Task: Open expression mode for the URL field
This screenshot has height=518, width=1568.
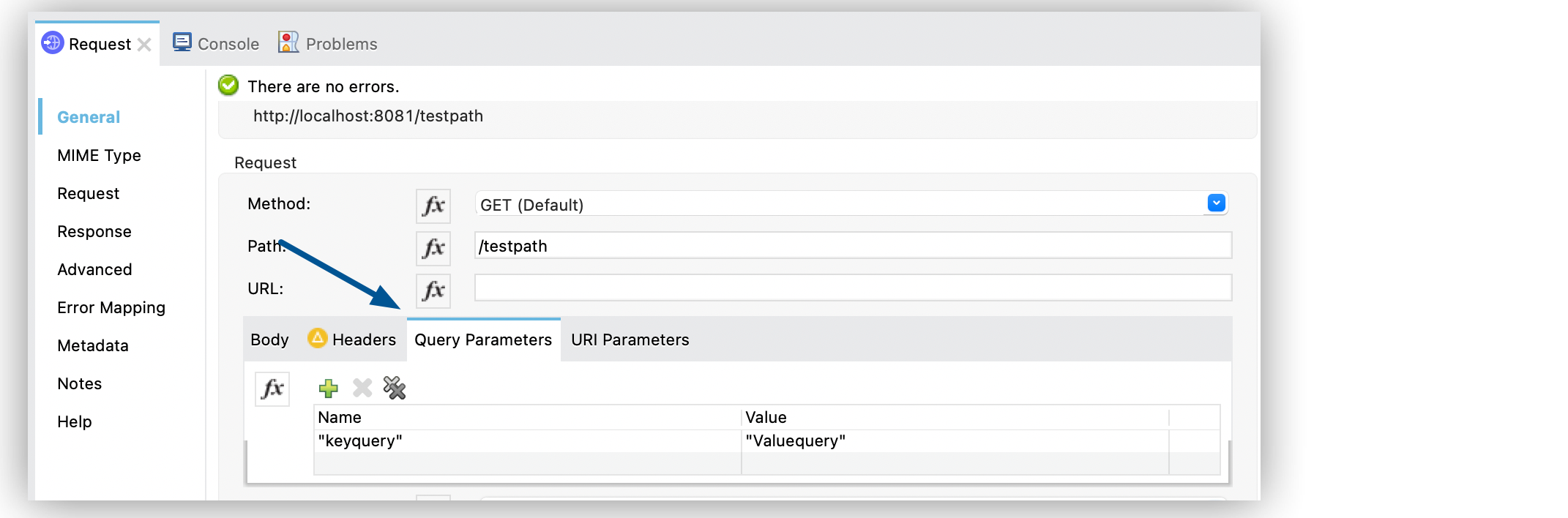Action: [433, 290]
